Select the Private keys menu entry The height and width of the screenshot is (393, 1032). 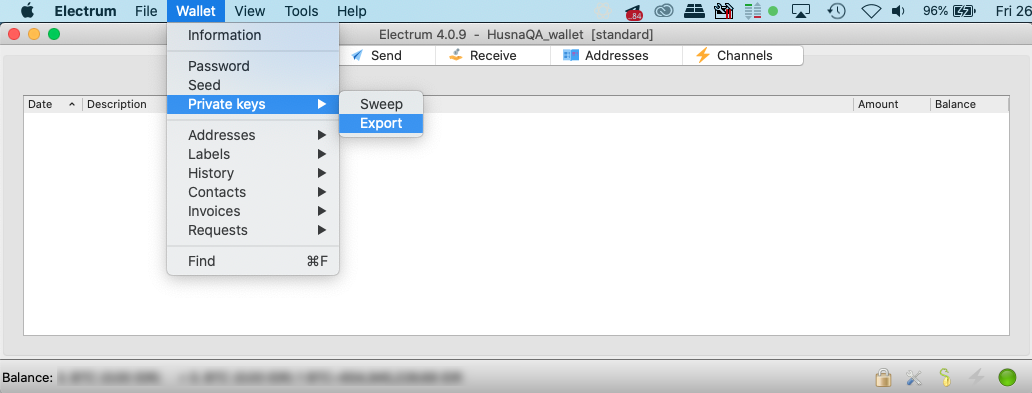click(253, 104)
